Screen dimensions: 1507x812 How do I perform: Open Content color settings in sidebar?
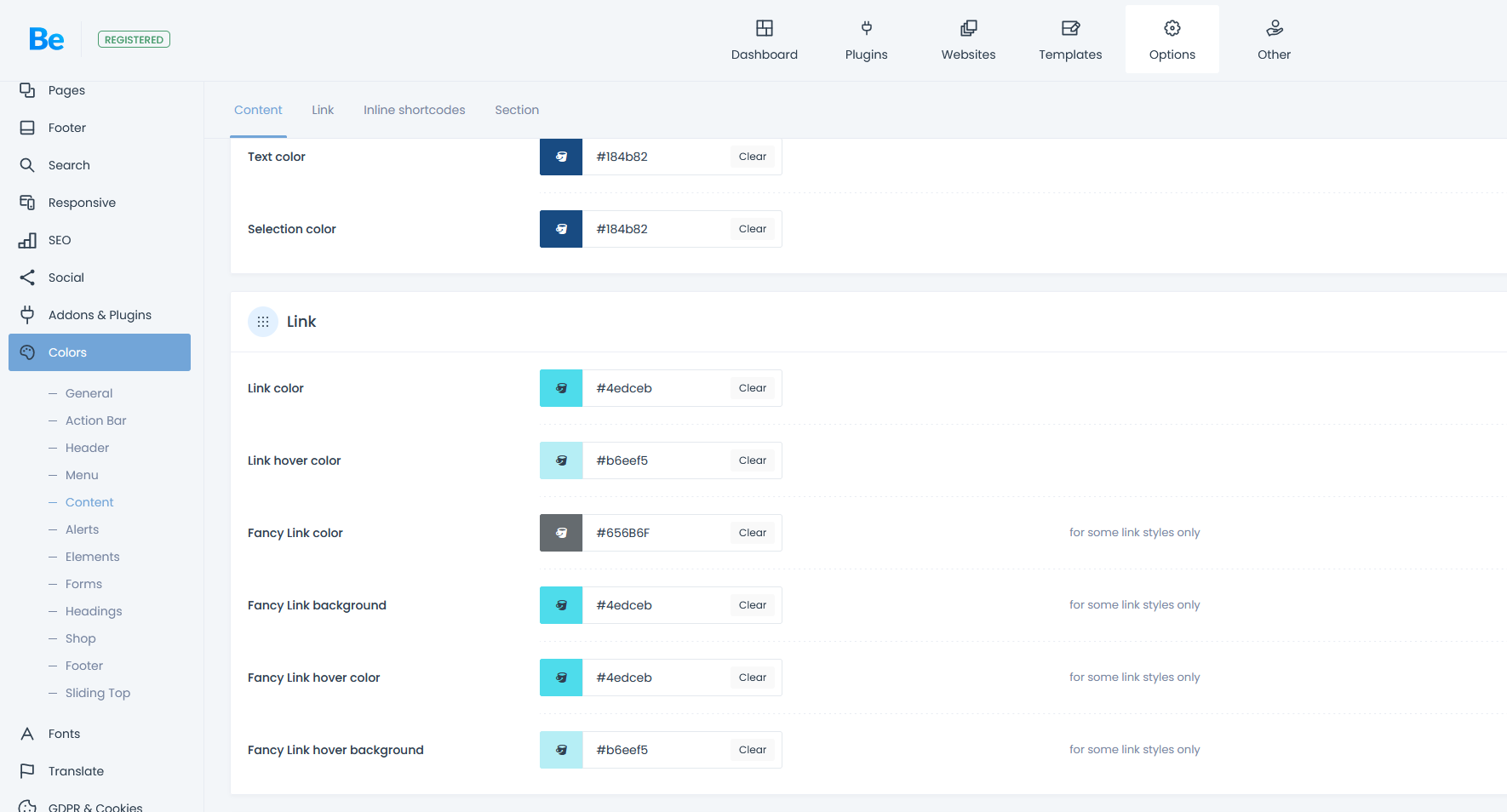(x=89, y=502)
